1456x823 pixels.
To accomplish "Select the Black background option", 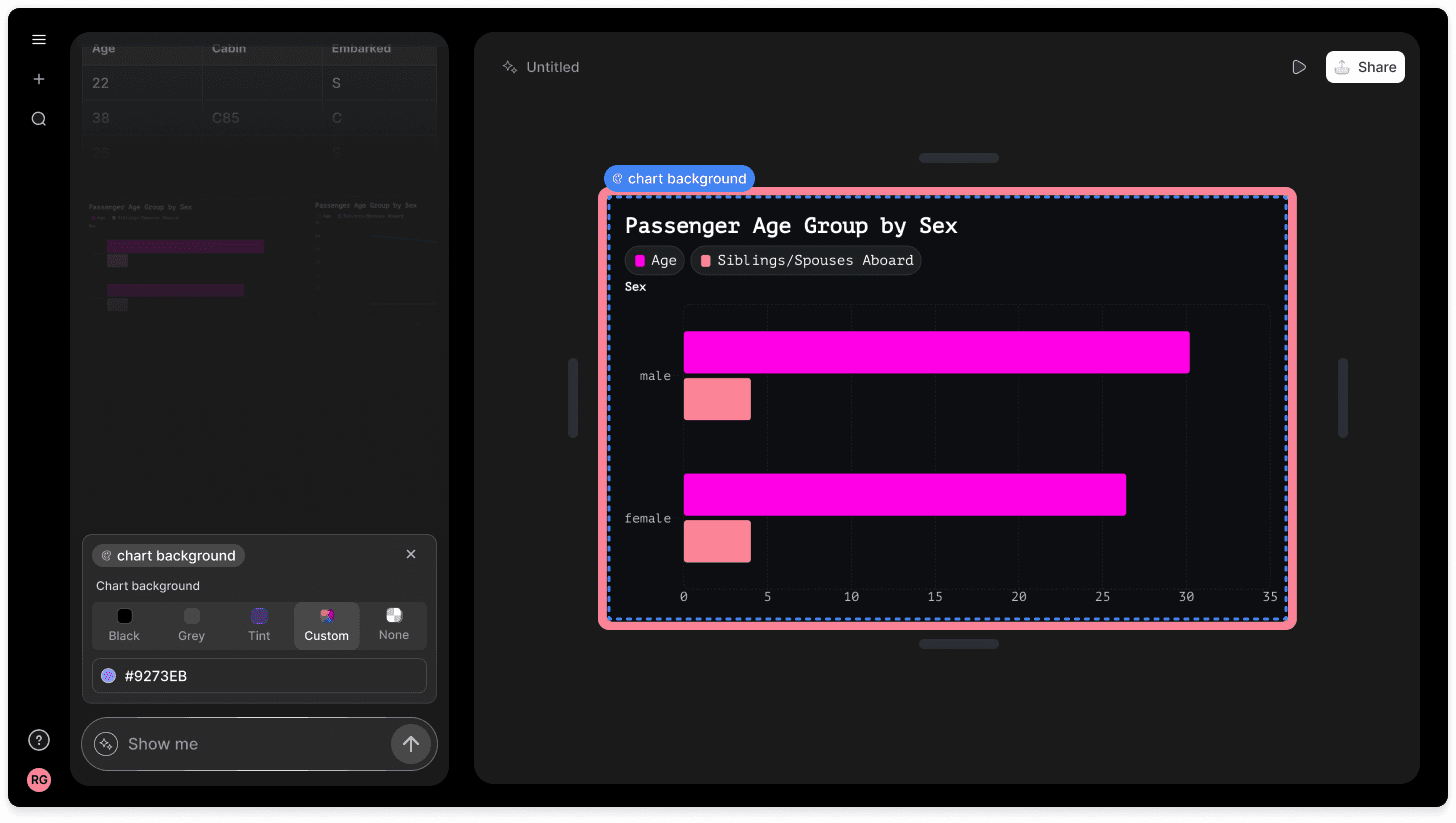I will click(125, 626).
